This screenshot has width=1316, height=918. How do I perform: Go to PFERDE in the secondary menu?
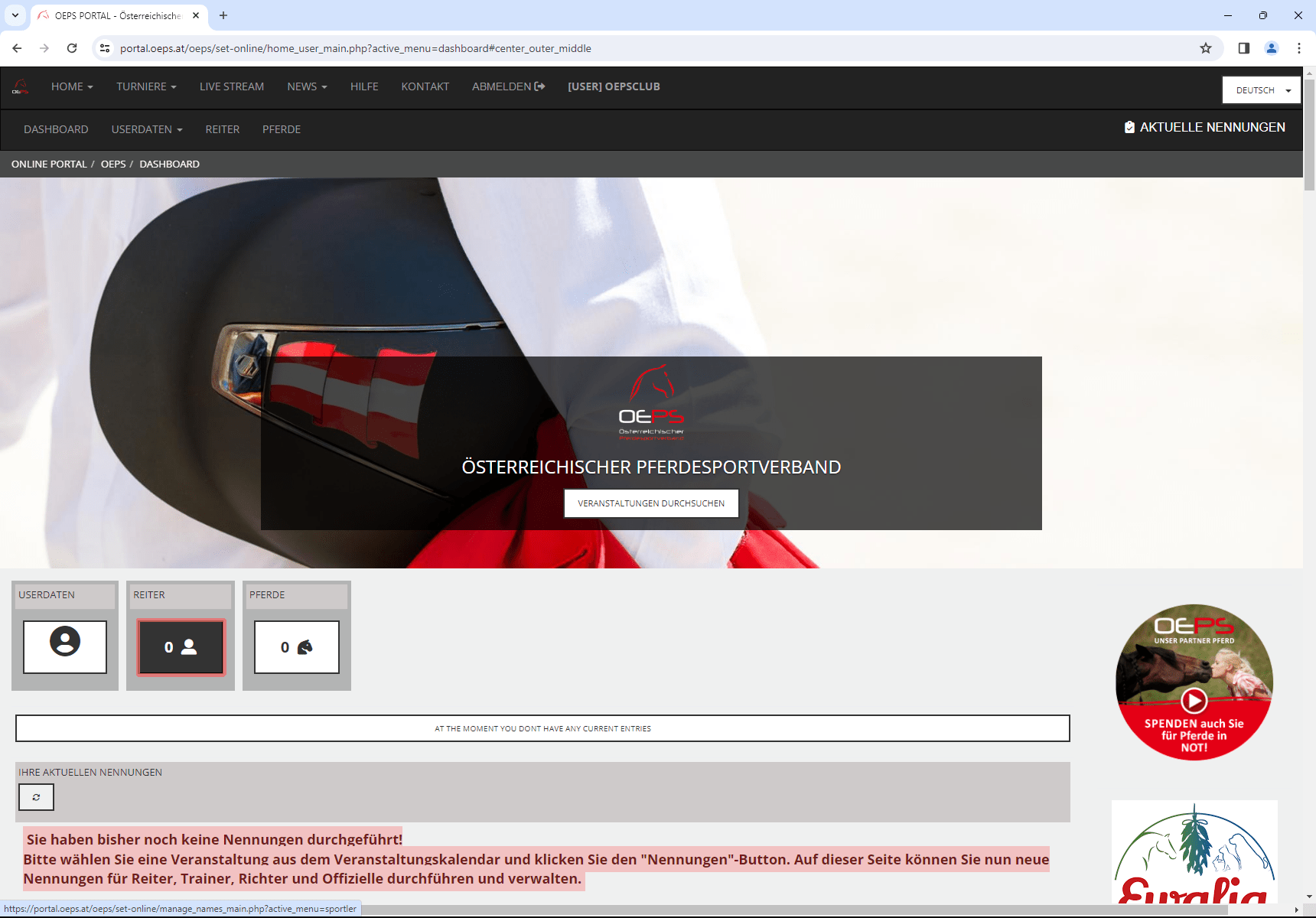(x=281, y=129)
